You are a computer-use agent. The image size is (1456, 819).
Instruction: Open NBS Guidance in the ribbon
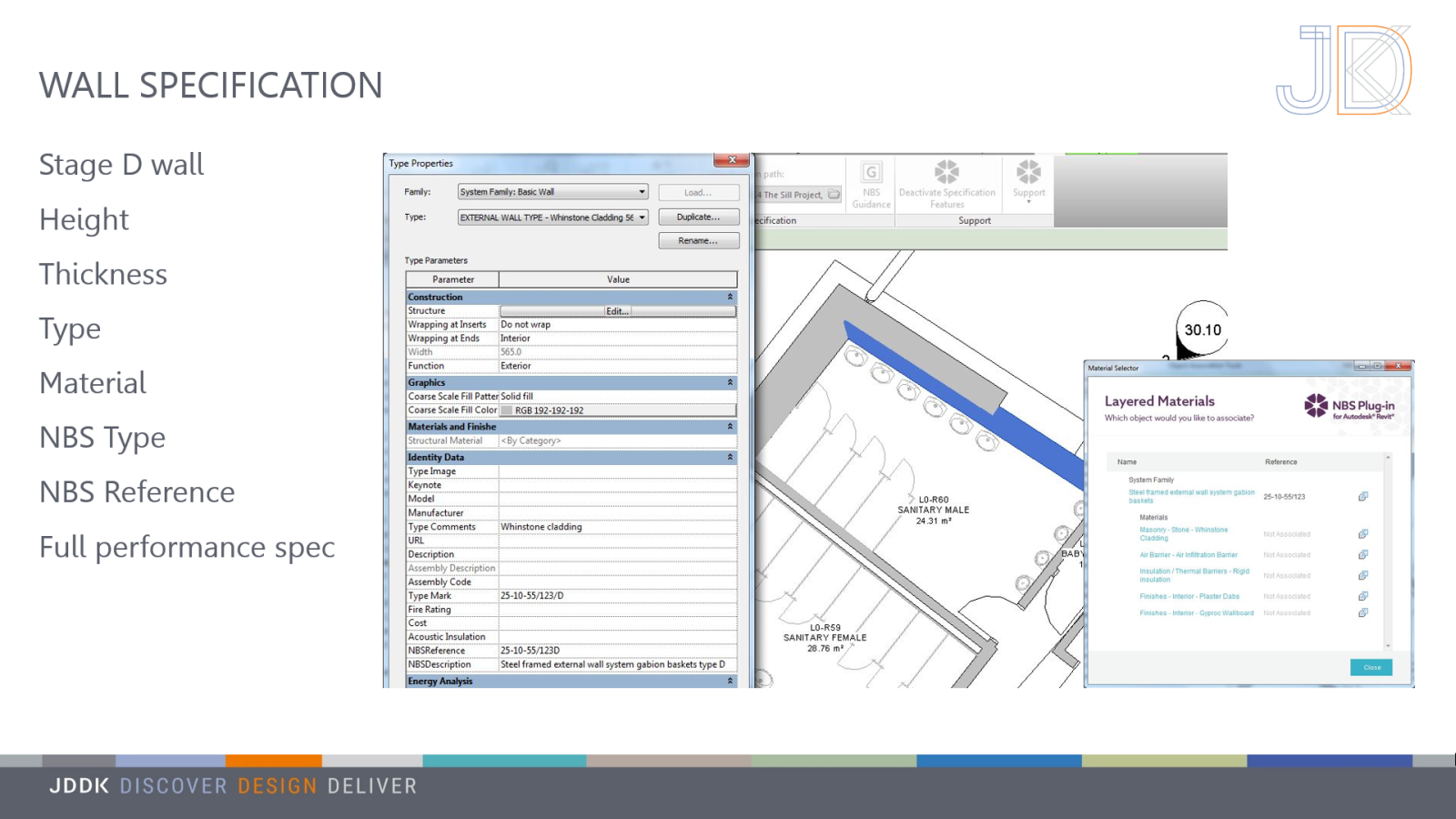[x=871, y=185]
